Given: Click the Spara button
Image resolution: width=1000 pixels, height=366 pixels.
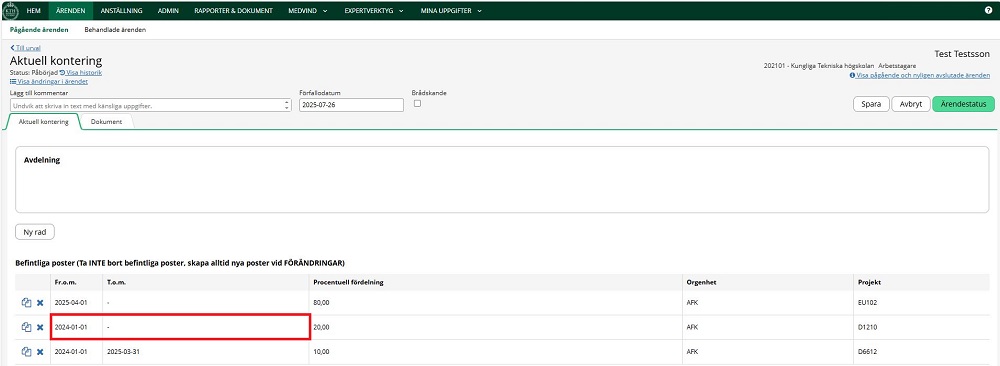Looking at the screenshot, I should [x=871, y=104].
